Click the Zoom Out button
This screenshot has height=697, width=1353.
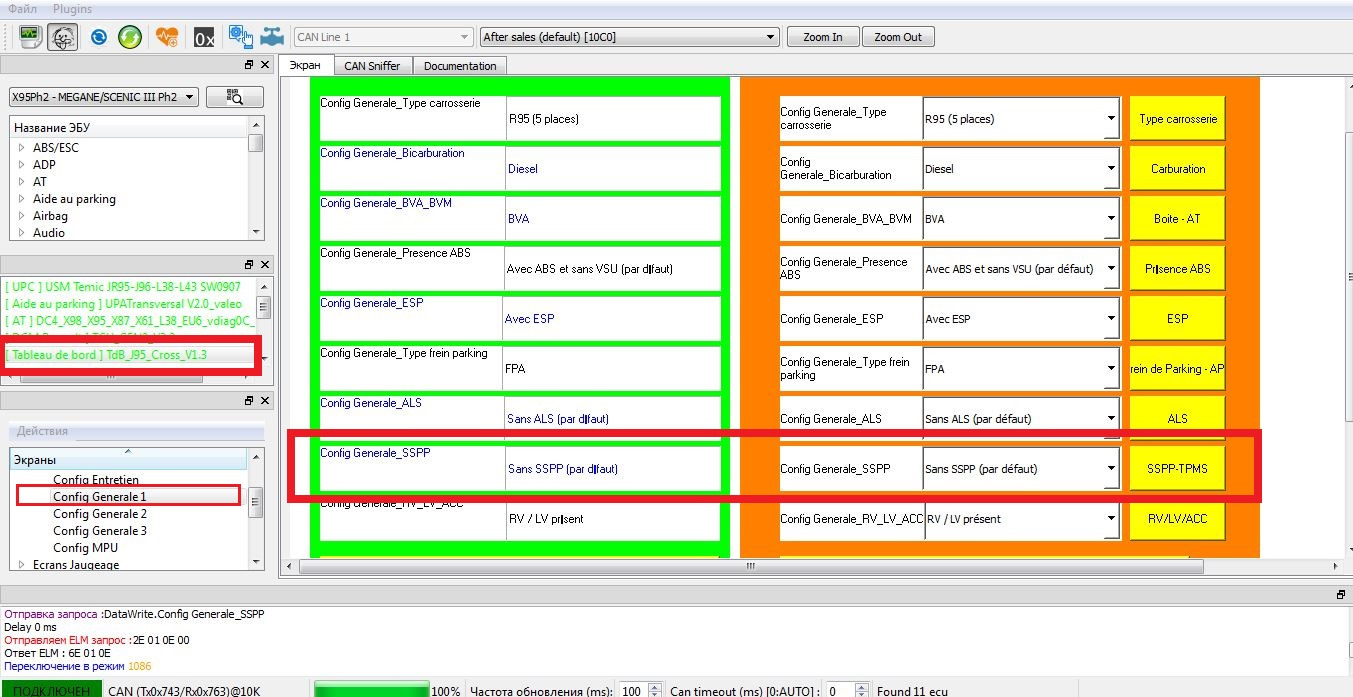coord(898,37)
